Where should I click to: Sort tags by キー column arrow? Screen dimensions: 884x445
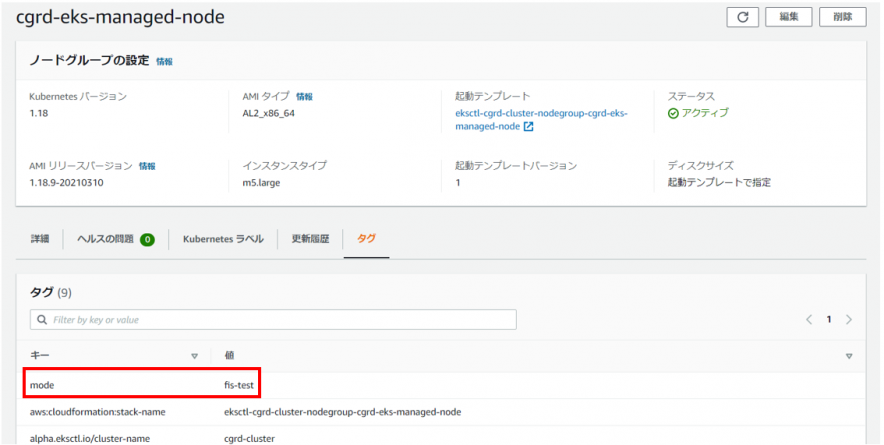(194, 356)
